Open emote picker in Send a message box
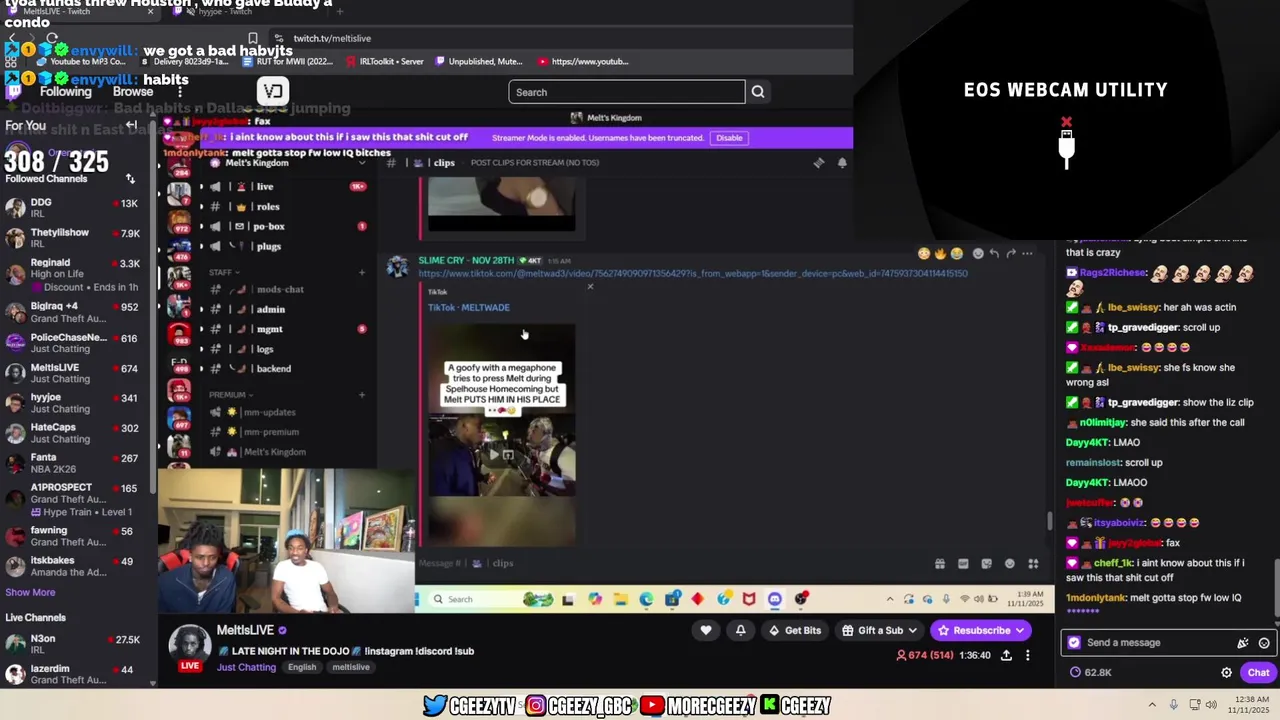The width and height of the screenshot is (1280, 720). (1264, 643)
